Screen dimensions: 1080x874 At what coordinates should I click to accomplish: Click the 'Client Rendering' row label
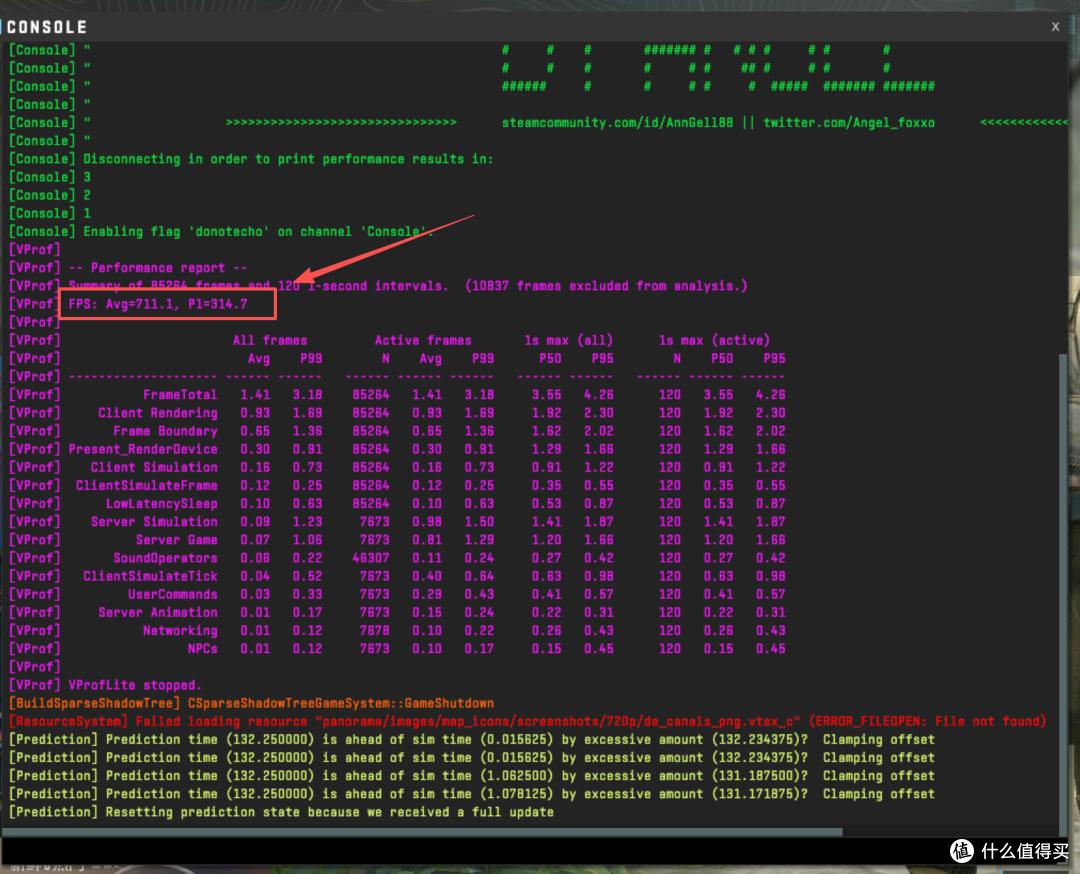coord(158,413)
